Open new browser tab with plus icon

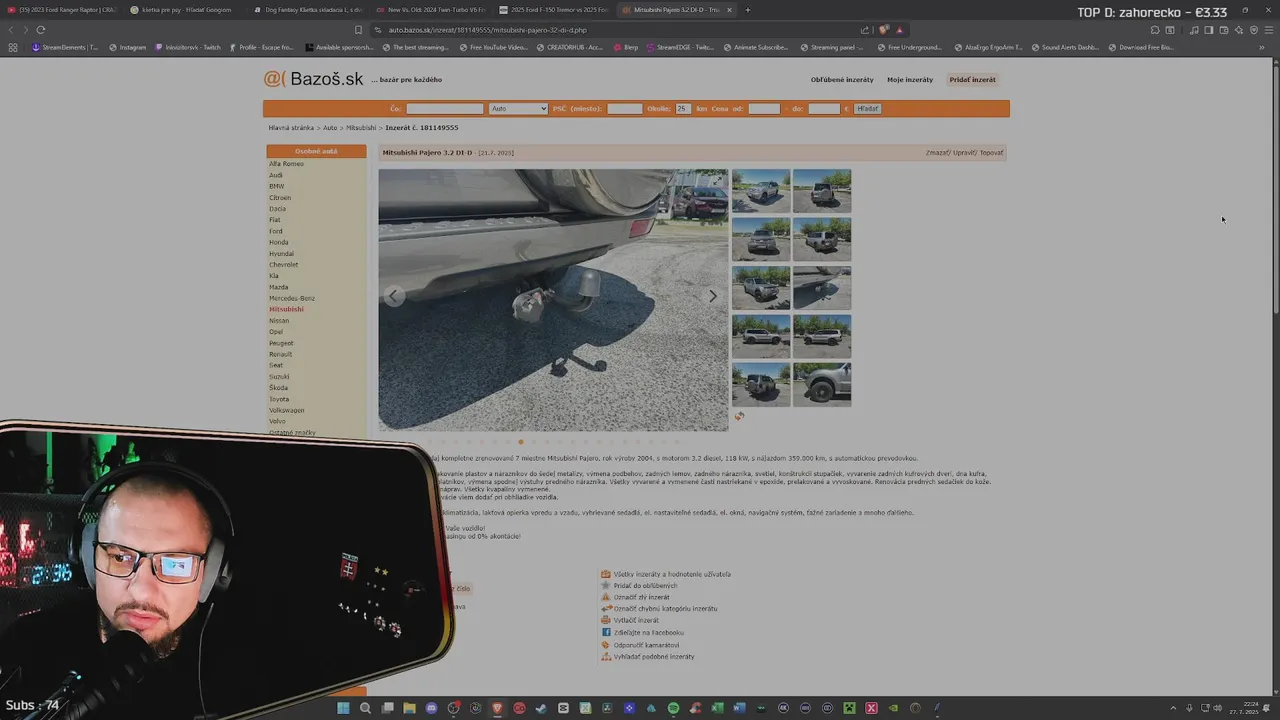pyautogui.click(x=747, y=10)
